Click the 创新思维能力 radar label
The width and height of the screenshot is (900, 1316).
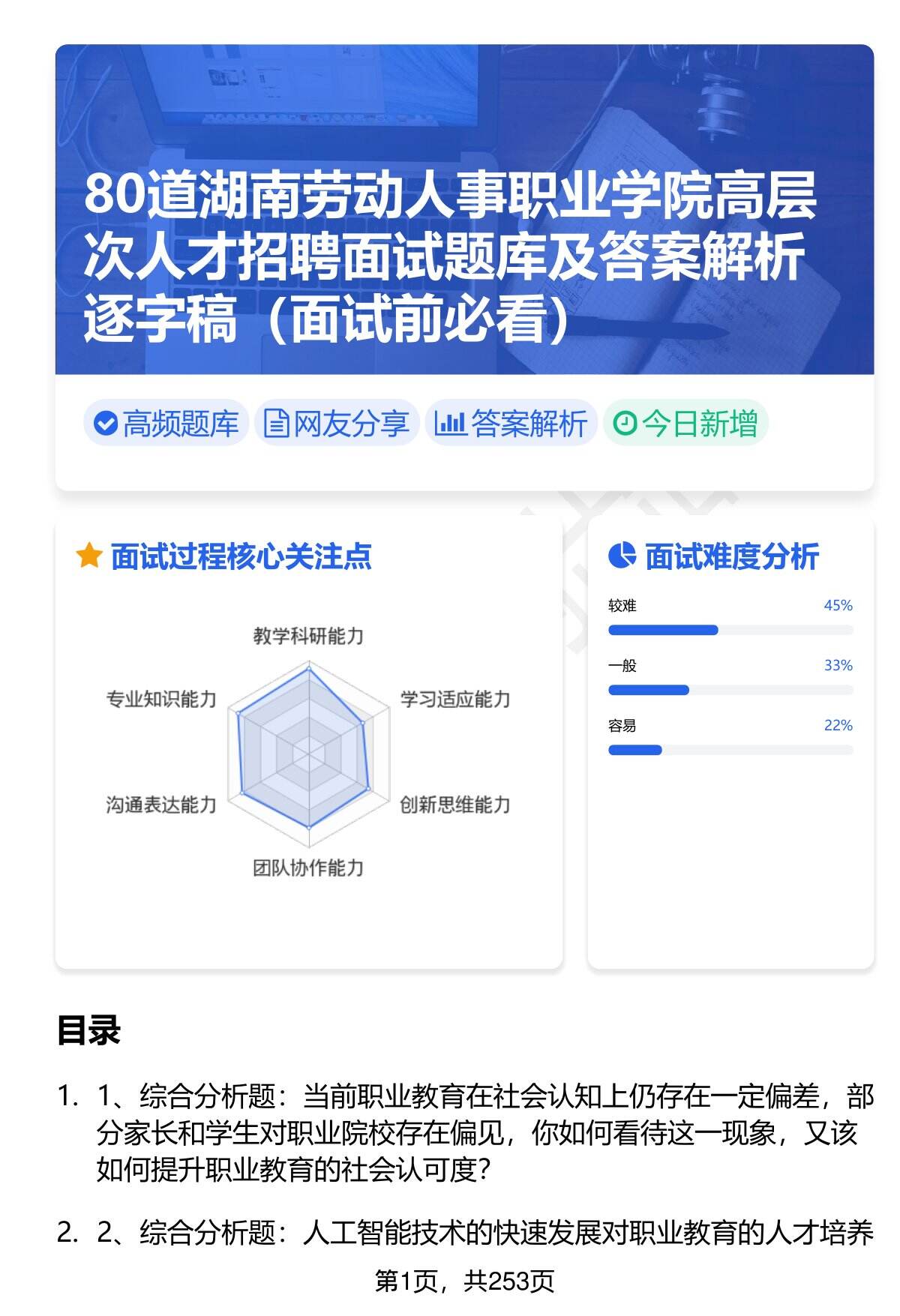[455, 805]
